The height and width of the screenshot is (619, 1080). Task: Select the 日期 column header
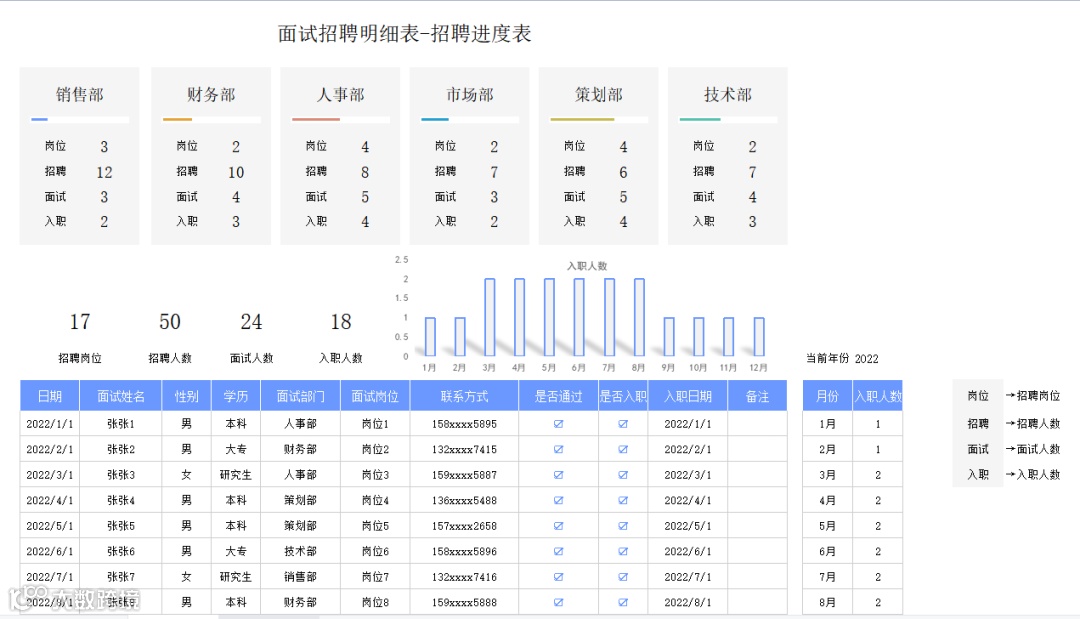[50, 396]
